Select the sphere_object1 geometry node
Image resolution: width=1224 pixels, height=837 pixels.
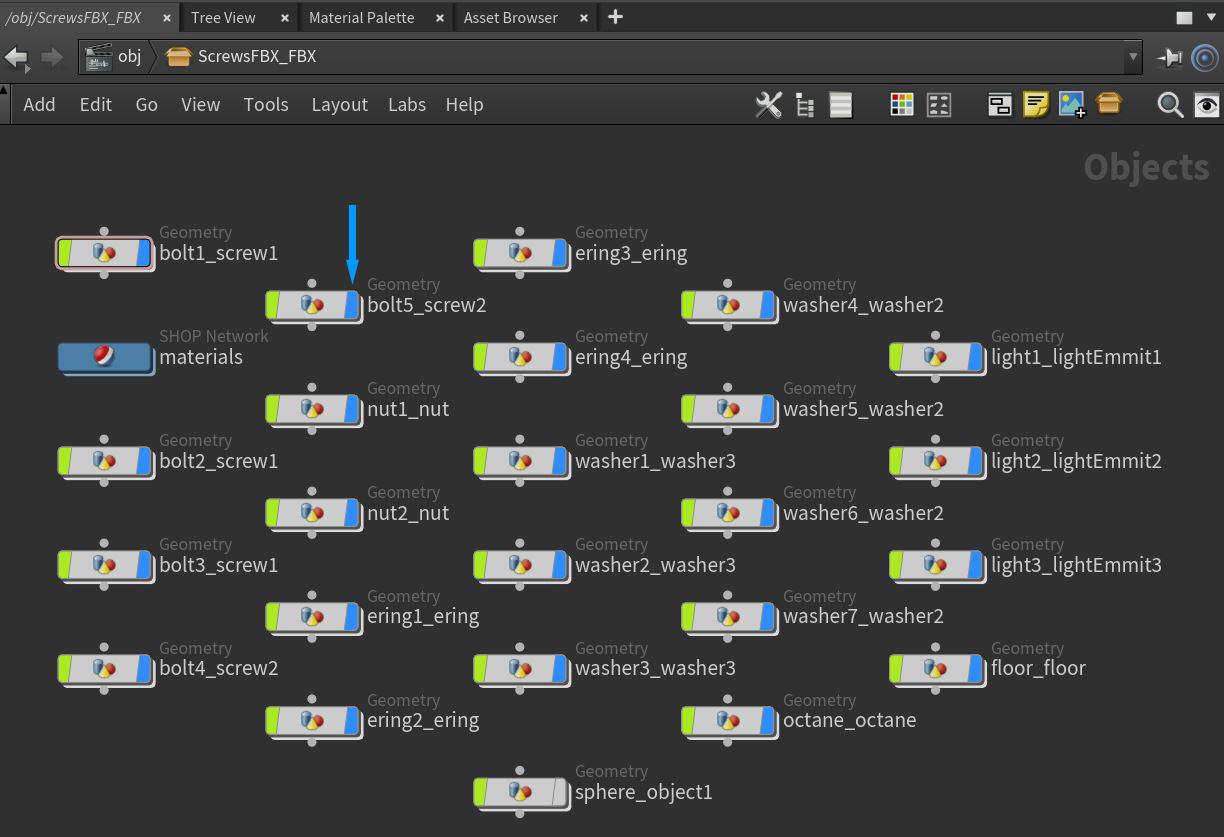click(x=520, y=793)
